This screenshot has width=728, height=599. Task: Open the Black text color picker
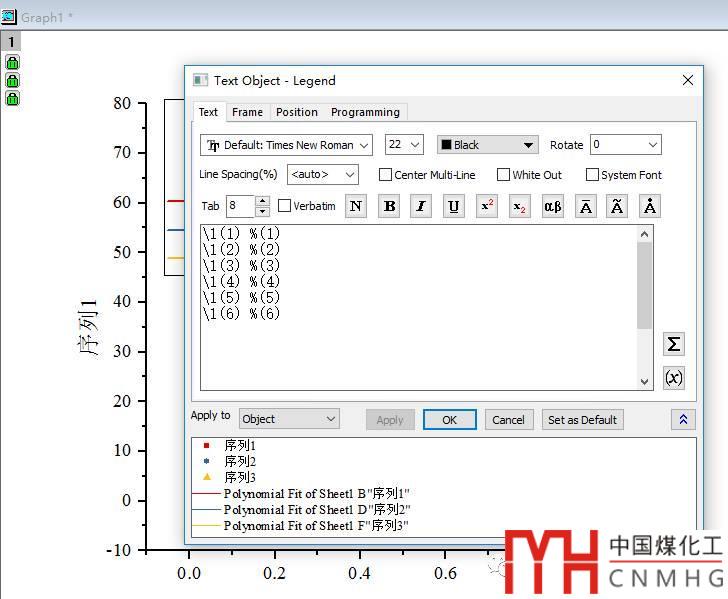[487, 145]
